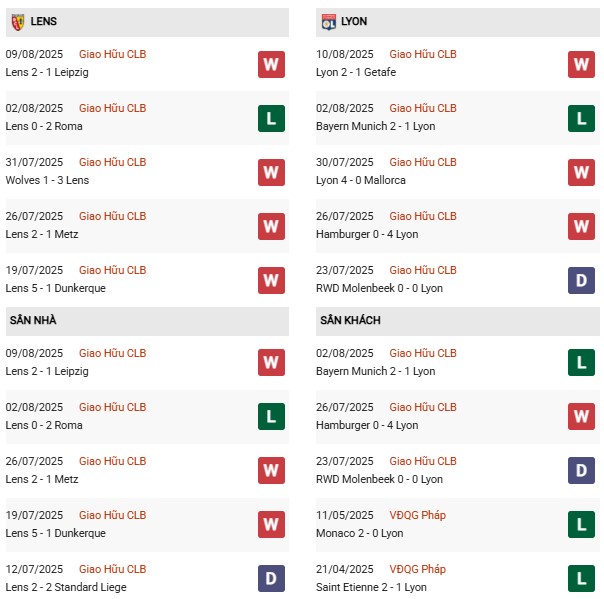Select the SÂN KHÁCH section header

[350, 320]
